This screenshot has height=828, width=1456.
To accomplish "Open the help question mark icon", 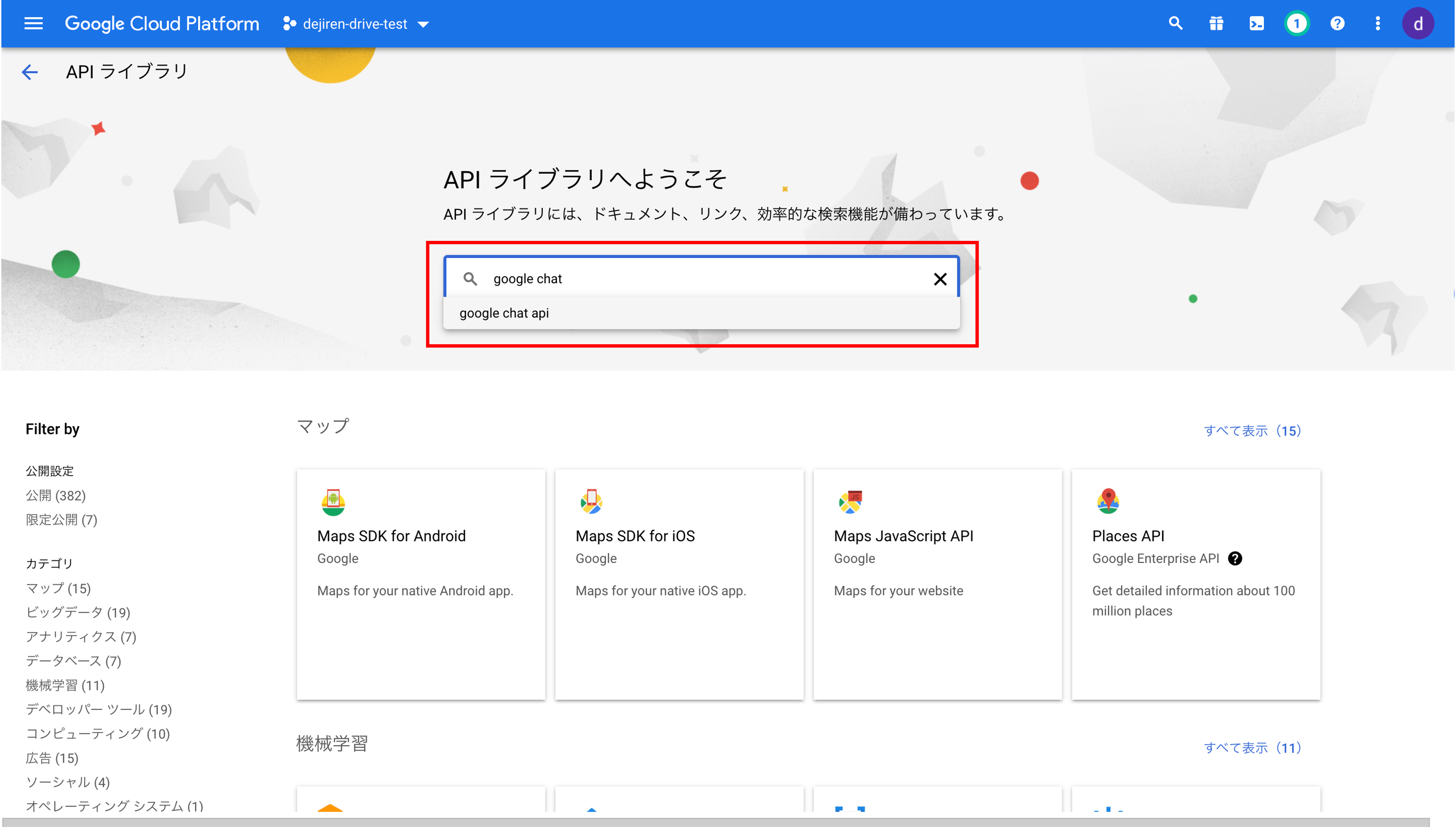I will pos(1337,23).
